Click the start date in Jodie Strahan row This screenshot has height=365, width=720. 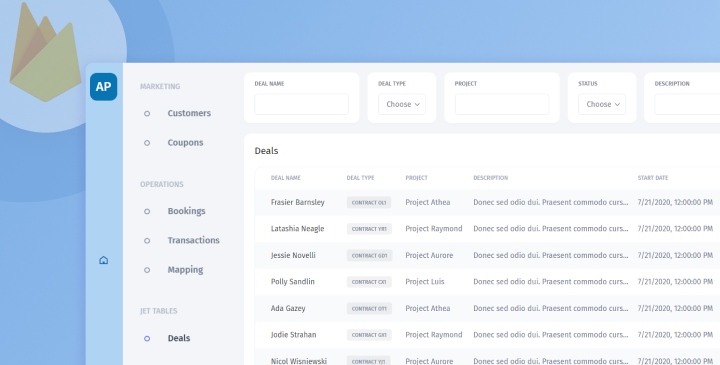[x=675, y=335]
